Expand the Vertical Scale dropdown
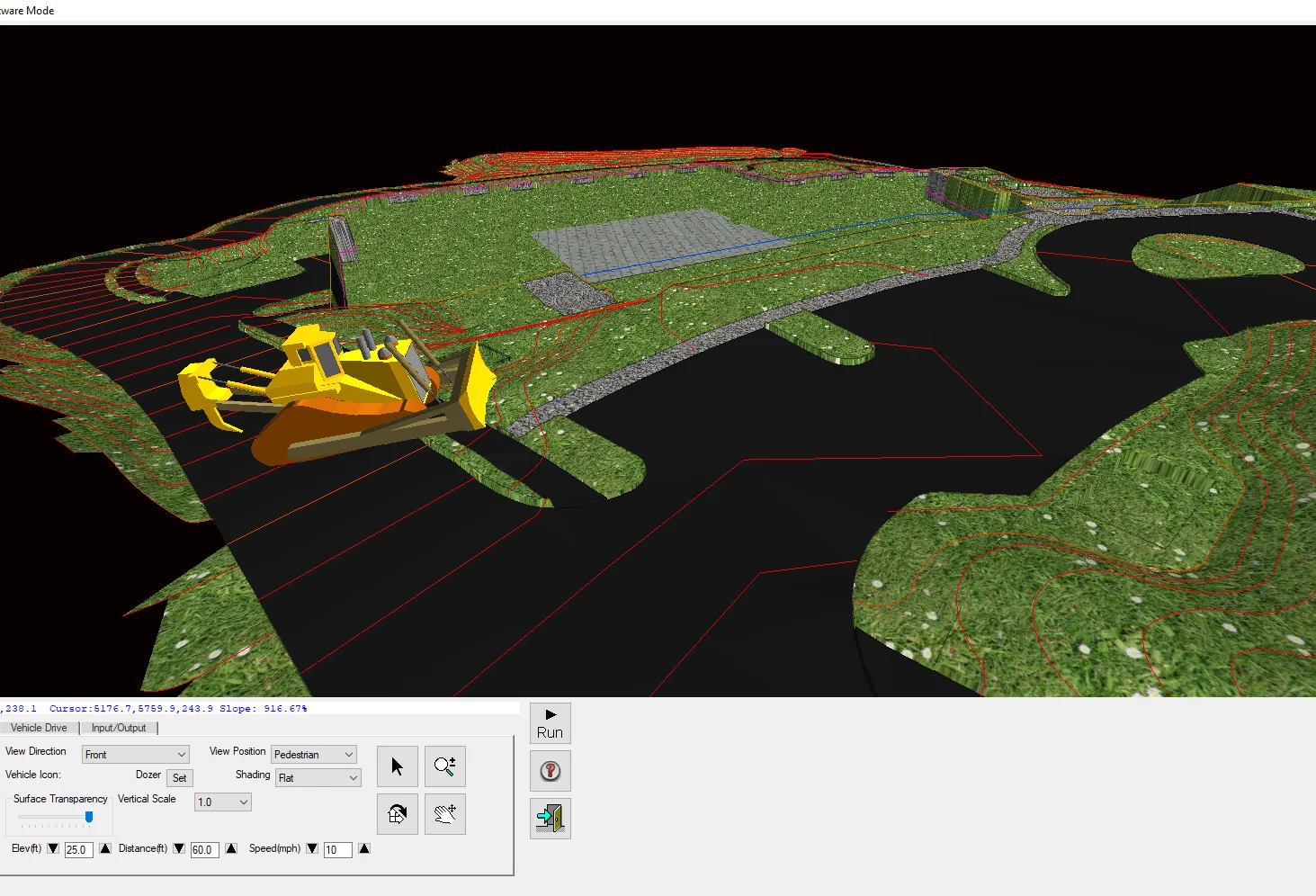The width and height of the screenshot is (1316, 896). [x=222, y=802]
